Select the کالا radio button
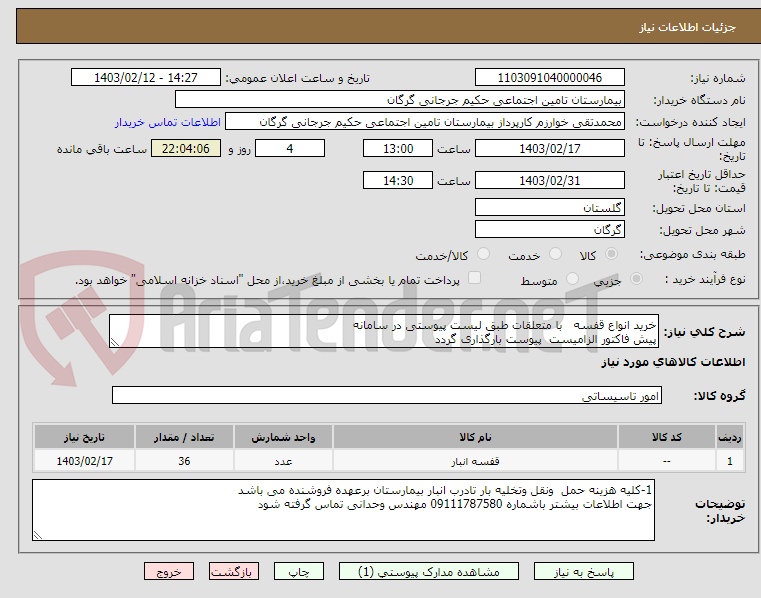The width and height of the screenshot is (761, 598). pyautogui.click(x=612, y=253)
